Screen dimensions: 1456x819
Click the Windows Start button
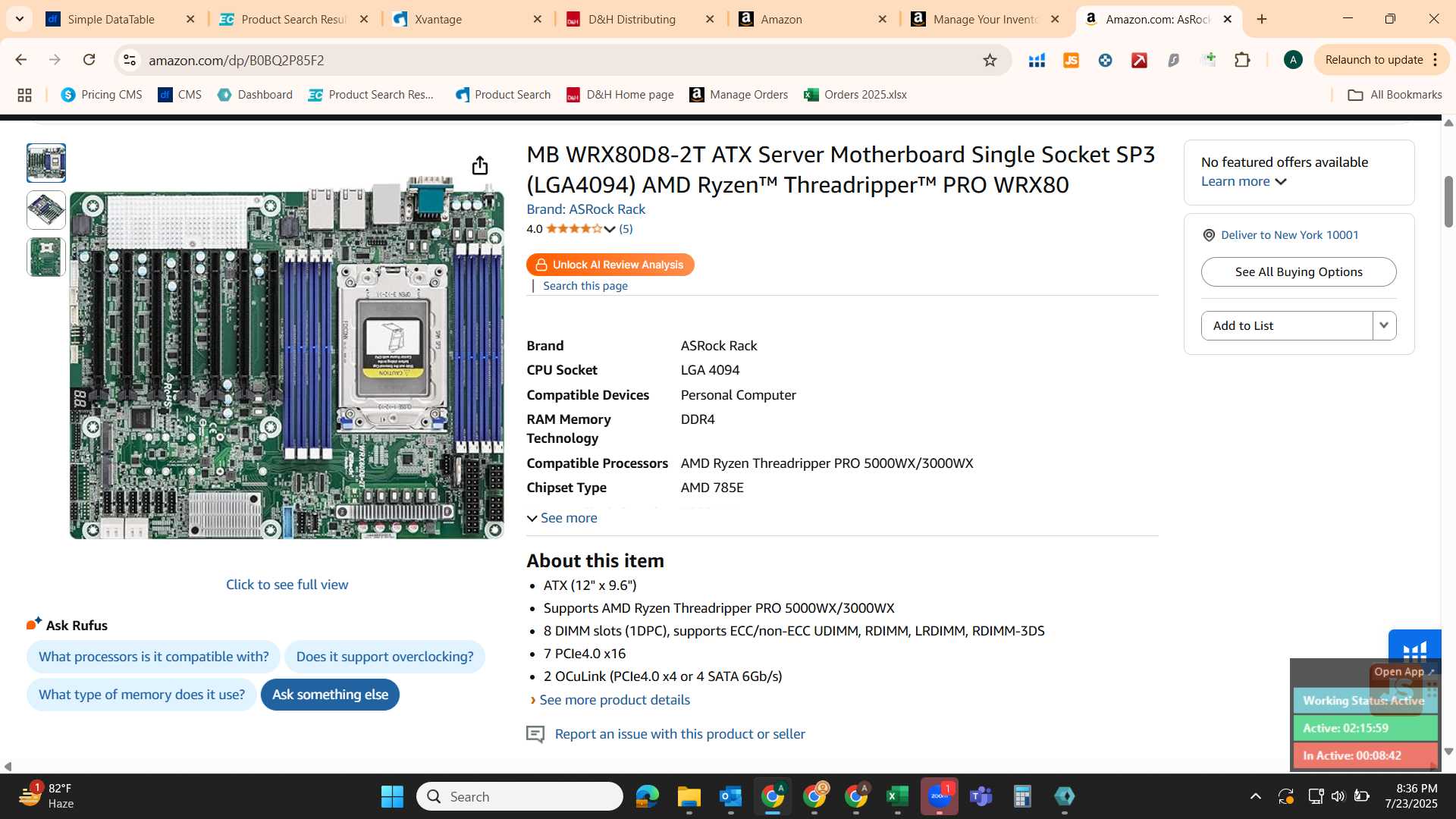coord(392,796)
